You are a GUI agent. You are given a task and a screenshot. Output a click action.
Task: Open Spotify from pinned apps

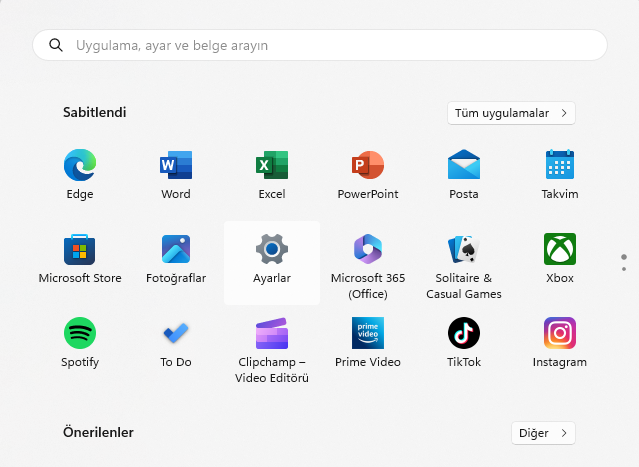coord(80,342)
